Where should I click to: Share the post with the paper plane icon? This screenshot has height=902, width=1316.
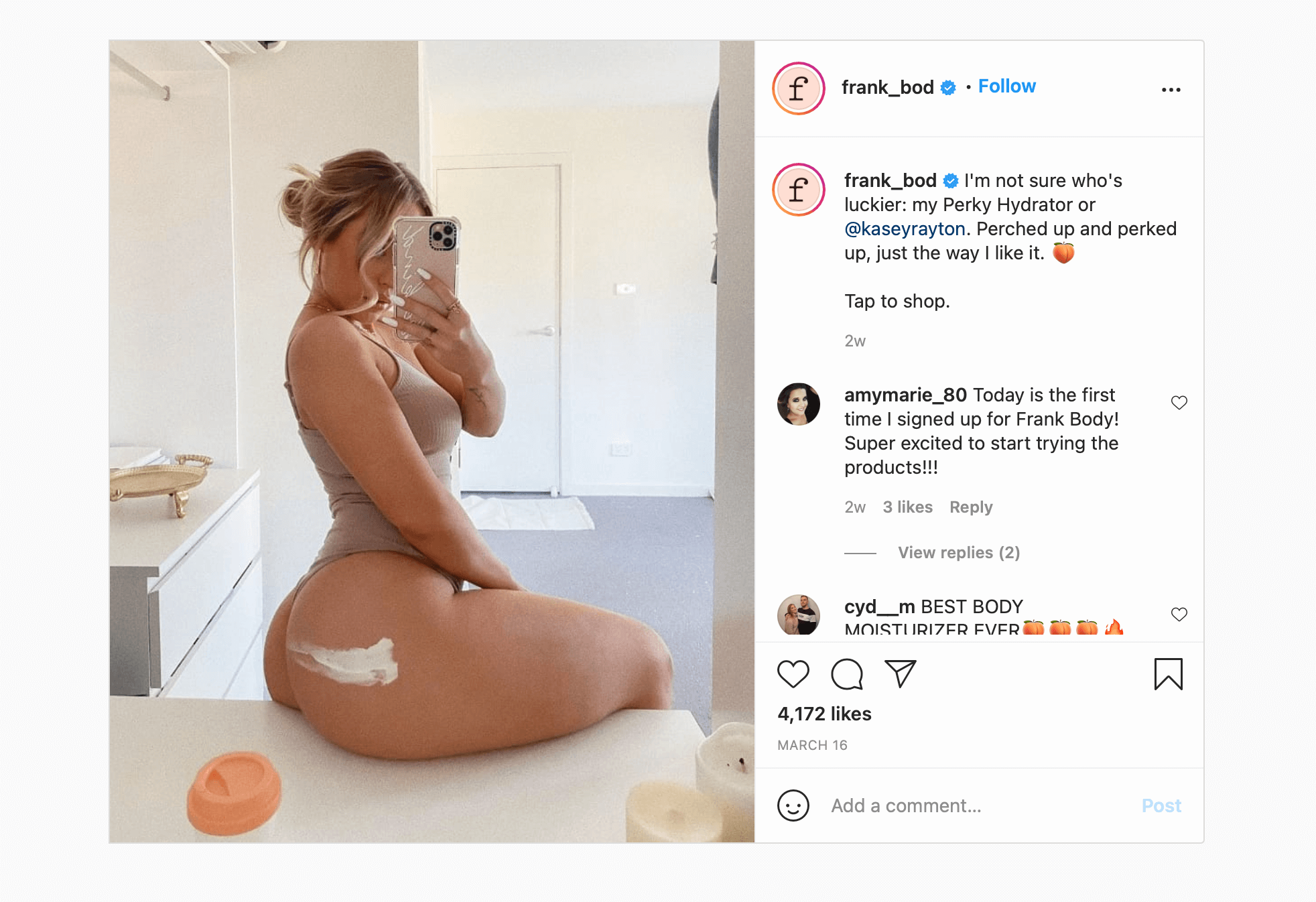point(900,673)
